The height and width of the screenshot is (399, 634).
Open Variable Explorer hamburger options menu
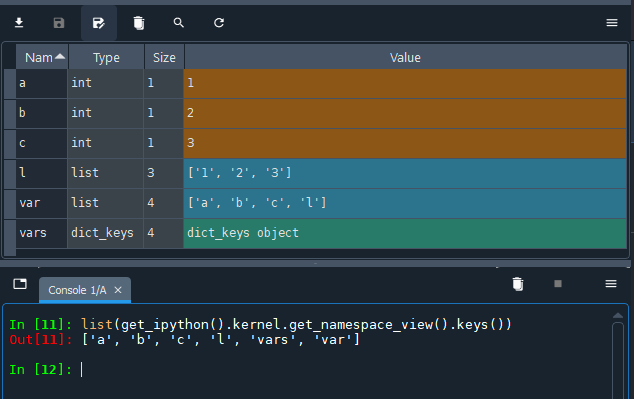(612, 23)
